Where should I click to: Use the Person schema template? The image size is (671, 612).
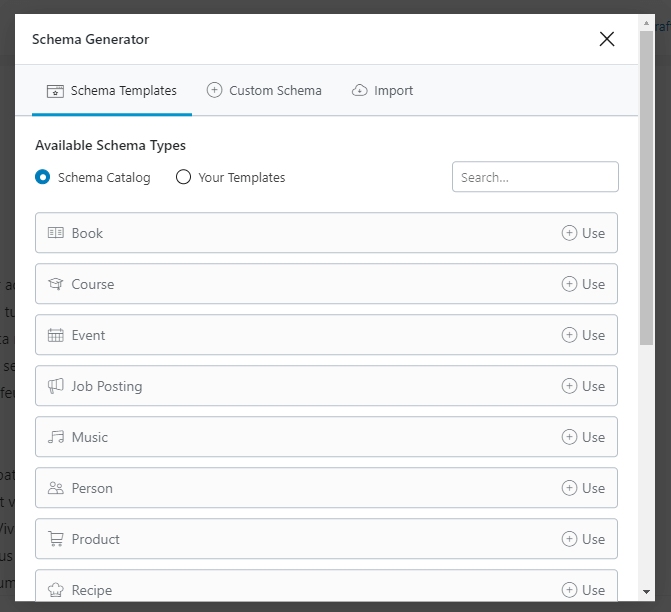pos(583,488)
